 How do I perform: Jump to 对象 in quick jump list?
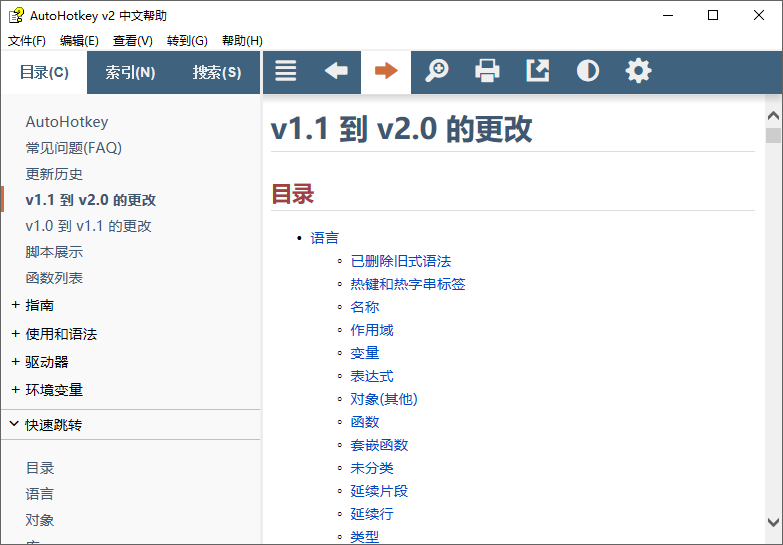click(39, 520)
